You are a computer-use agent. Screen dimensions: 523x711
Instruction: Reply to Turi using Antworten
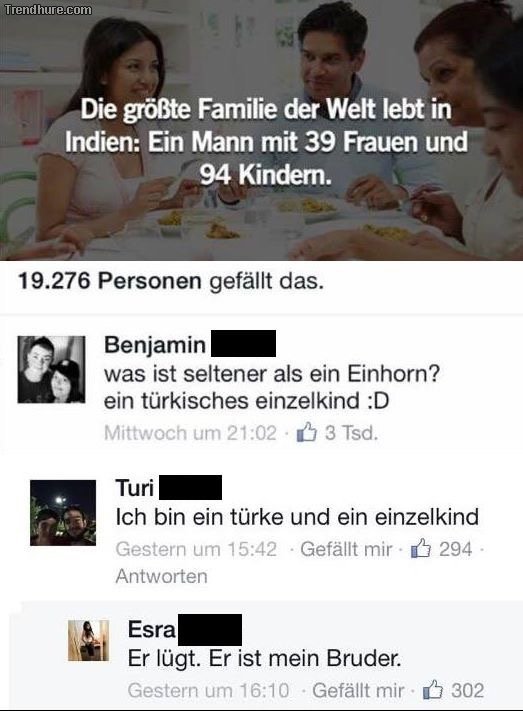click(x=161, y=576)
